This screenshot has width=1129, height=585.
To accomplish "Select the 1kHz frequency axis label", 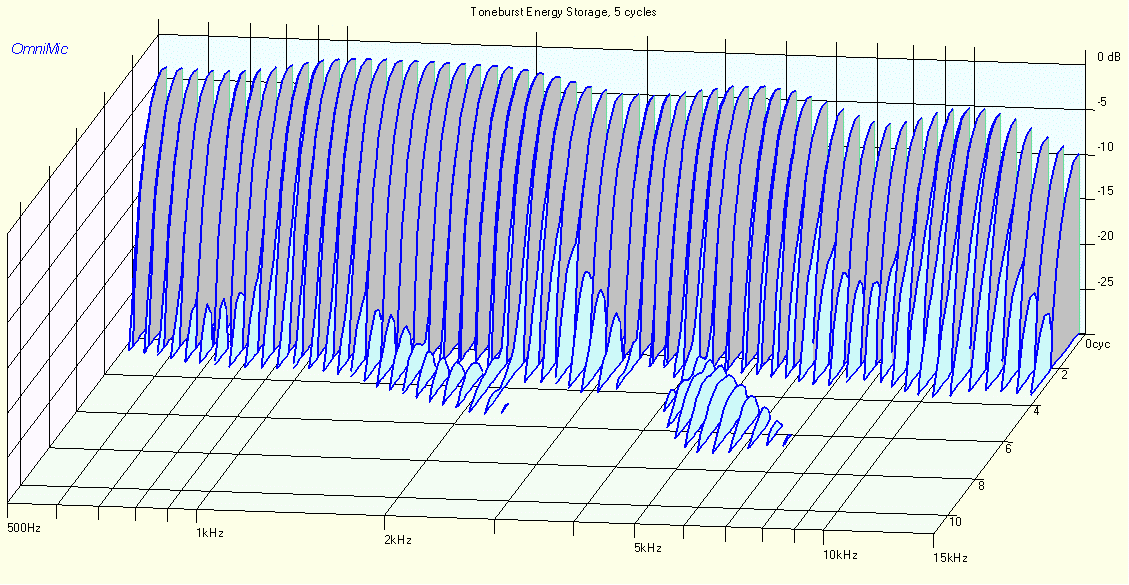I will point(209,533).
